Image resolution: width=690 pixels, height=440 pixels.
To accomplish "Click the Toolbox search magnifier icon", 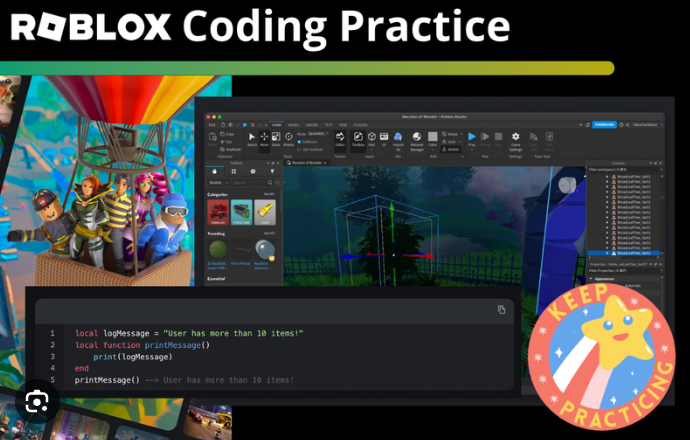I will tap(270, 183).
